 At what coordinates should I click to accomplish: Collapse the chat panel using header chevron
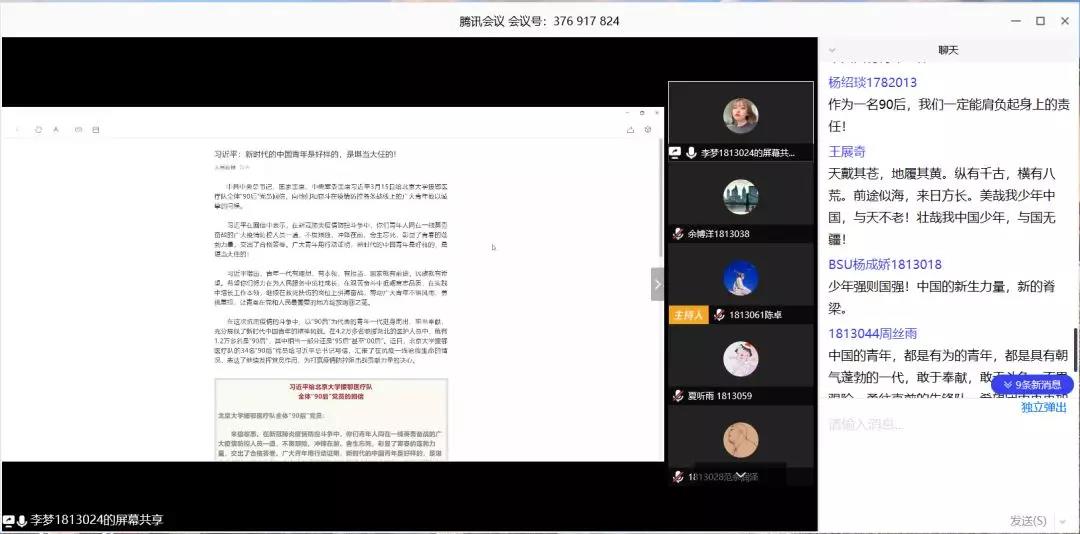point(832,49)
